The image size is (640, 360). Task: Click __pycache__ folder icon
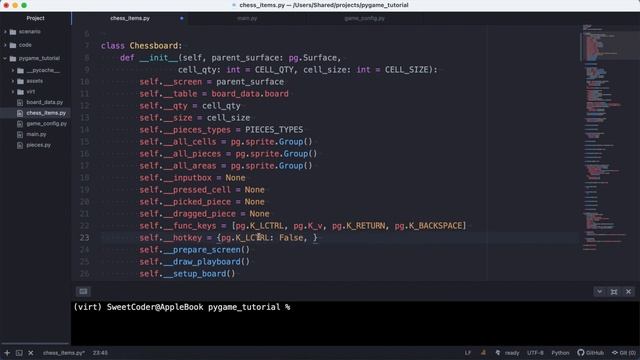[x=20, y=71]
